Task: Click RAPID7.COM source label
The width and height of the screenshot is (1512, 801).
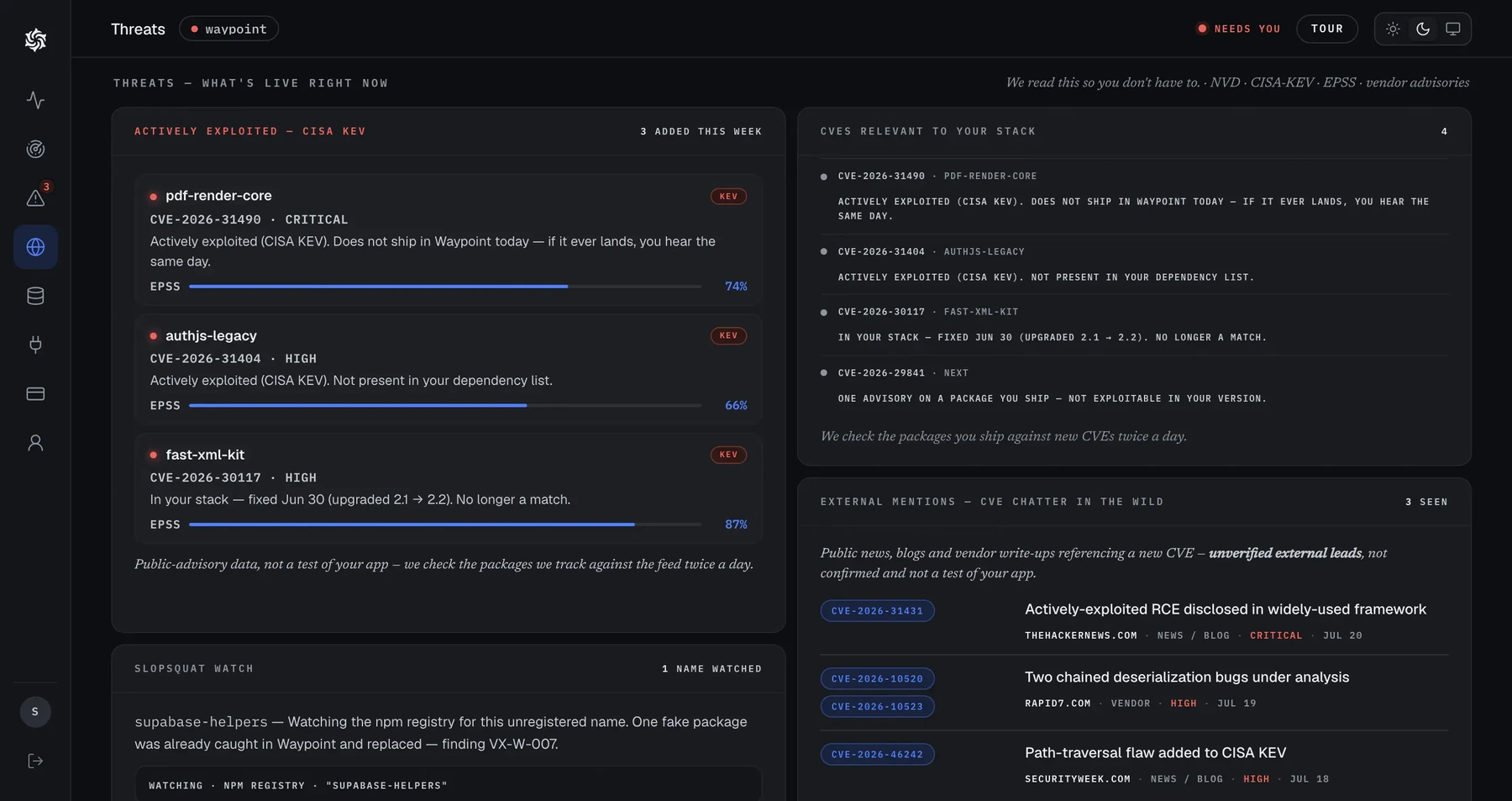Action: pos(1058,704)
